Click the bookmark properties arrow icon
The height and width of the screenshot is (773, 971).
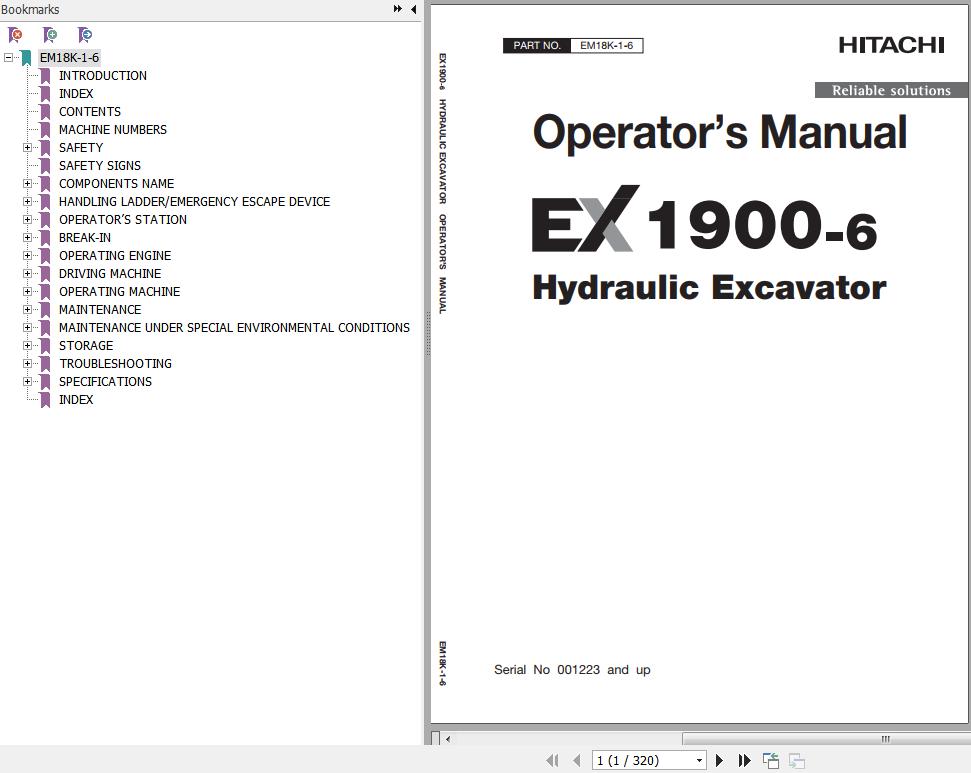[85, 35]
